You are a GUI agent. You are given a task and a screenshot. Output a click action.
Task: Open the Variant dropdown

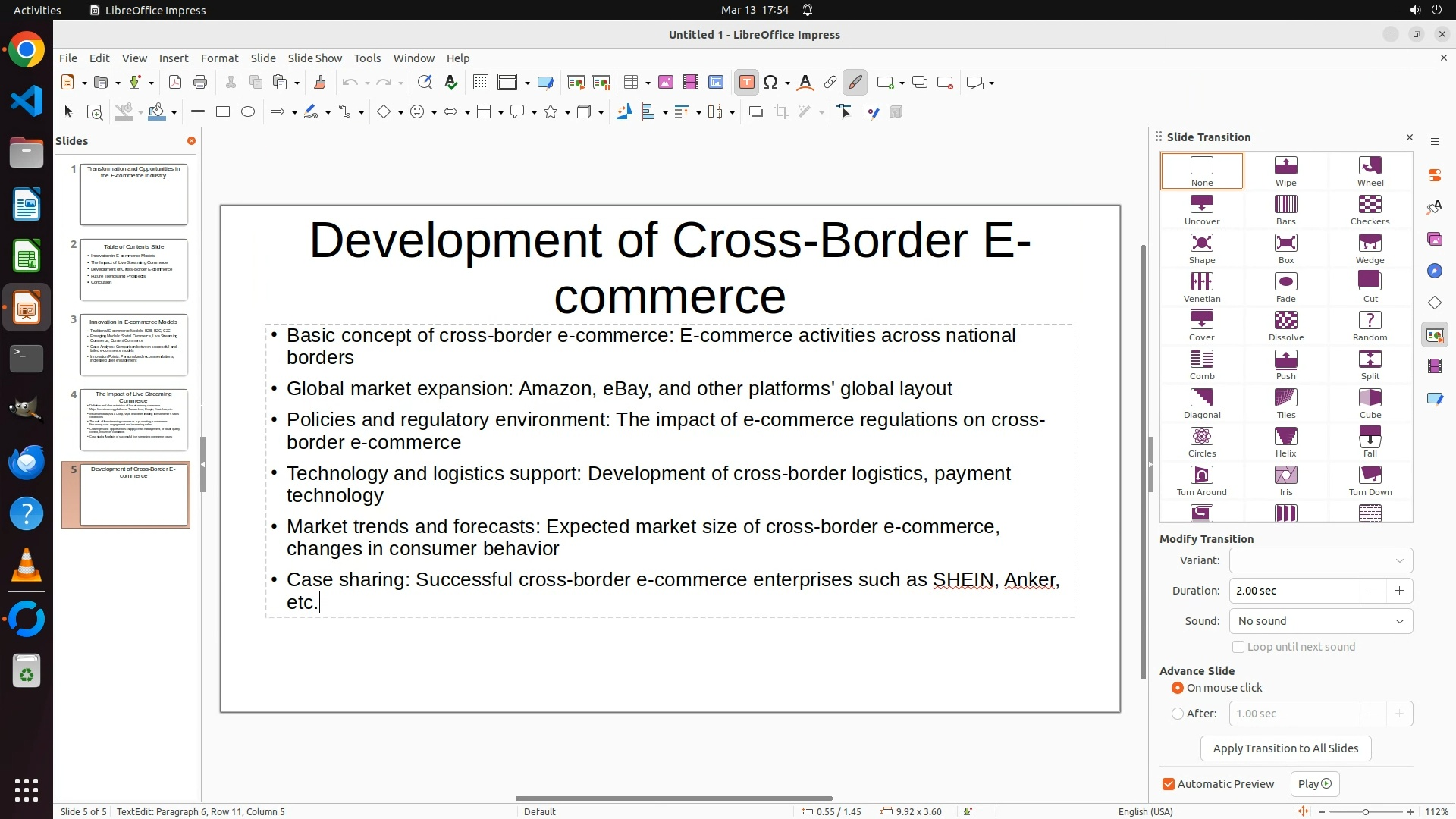click(1320, 560)
